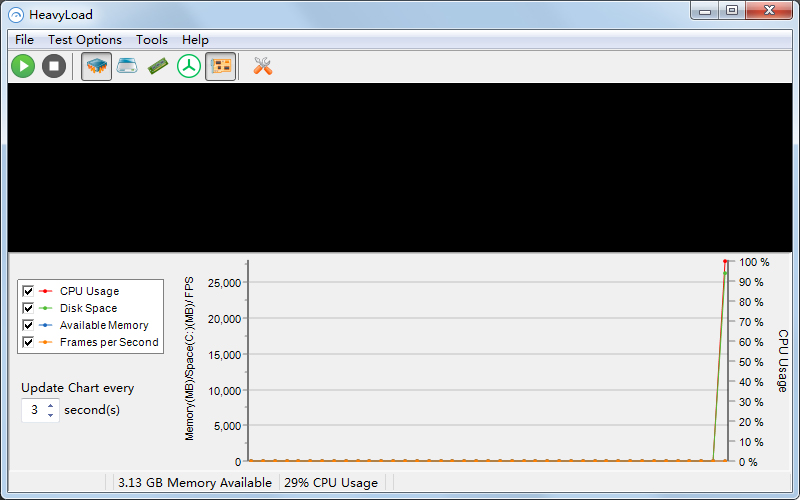Viewport: 800px width, 500px height.
Task: Open the Test Options menu
Action: (85, 40)
